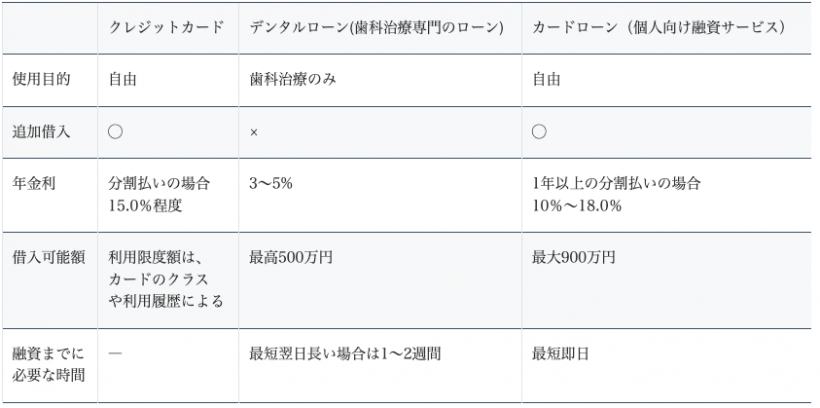Click the 最高500万円 cell
The width and height of the screenshot is (820, 408).
coord(291,258)
